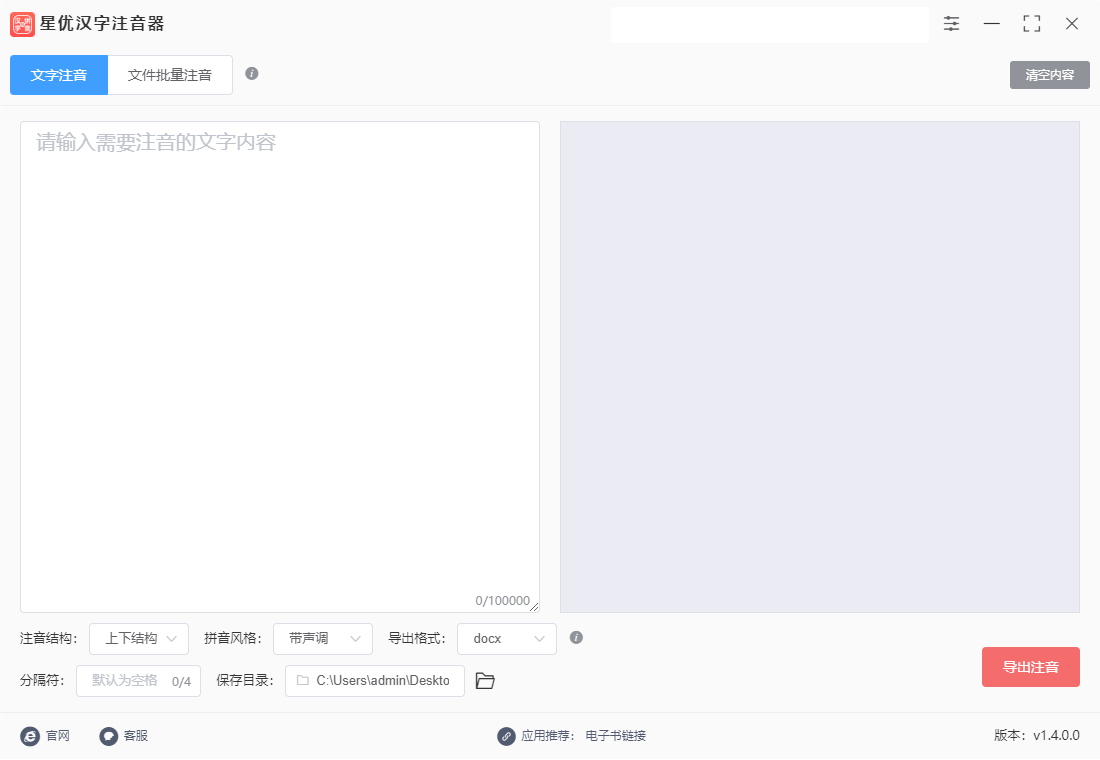The image size is (1100, 760).
Task: Click the 清空内容 button
Action: [1049, 75]
